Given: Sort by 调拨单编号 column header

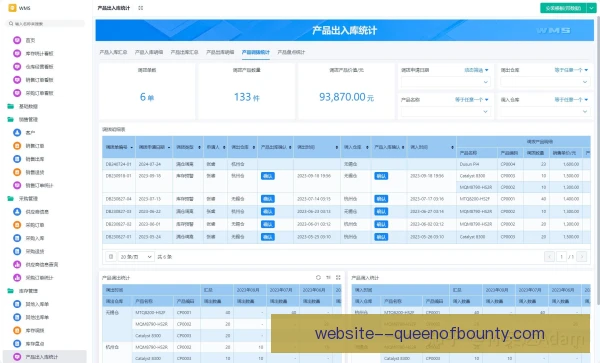Looking at the screenshot, I should (119, 147).
